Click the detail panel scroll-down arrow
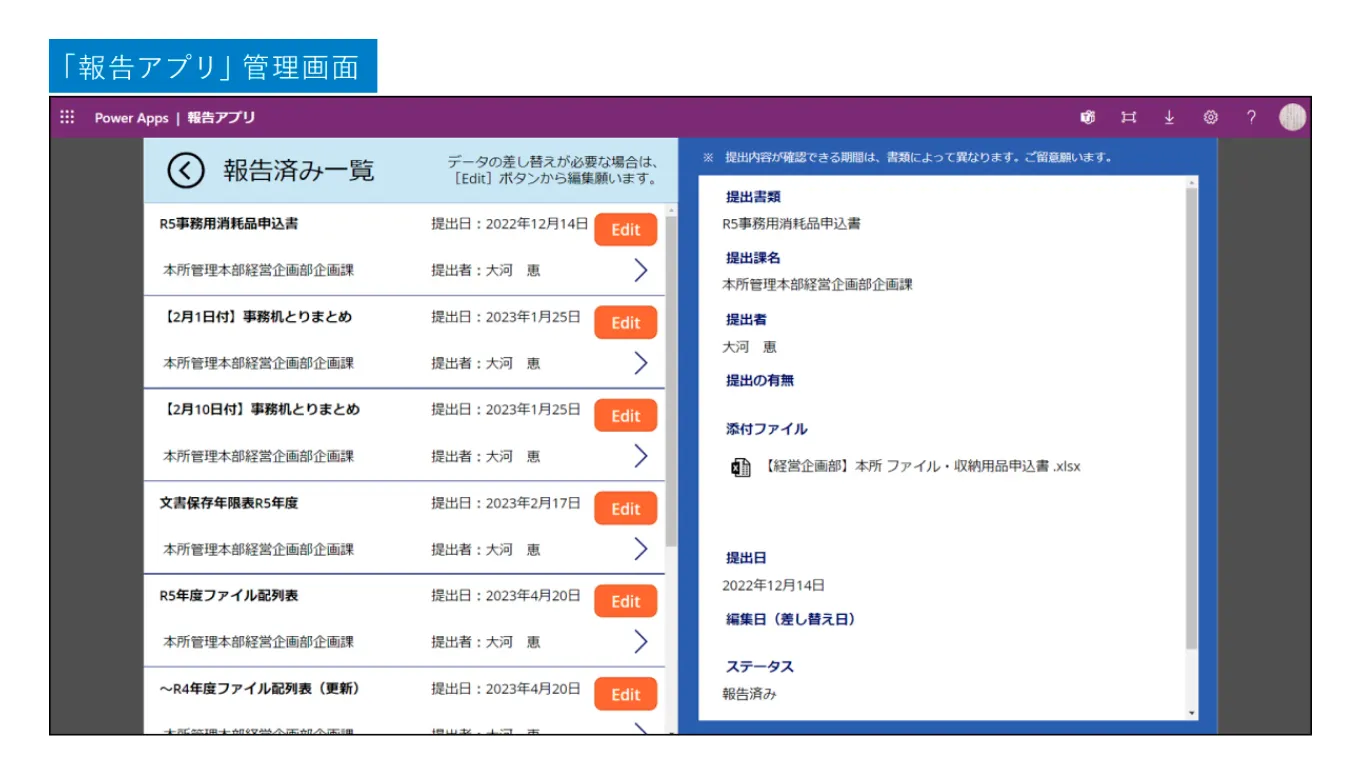Image resolution: width=1368 pixels, height=780 pixels. (x=1191, y=713)
